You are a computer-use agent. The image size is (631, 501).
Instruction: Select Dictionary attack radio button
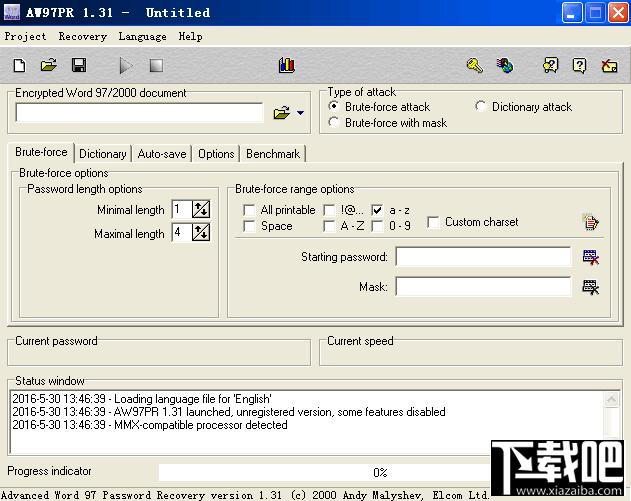coord(480,107)
